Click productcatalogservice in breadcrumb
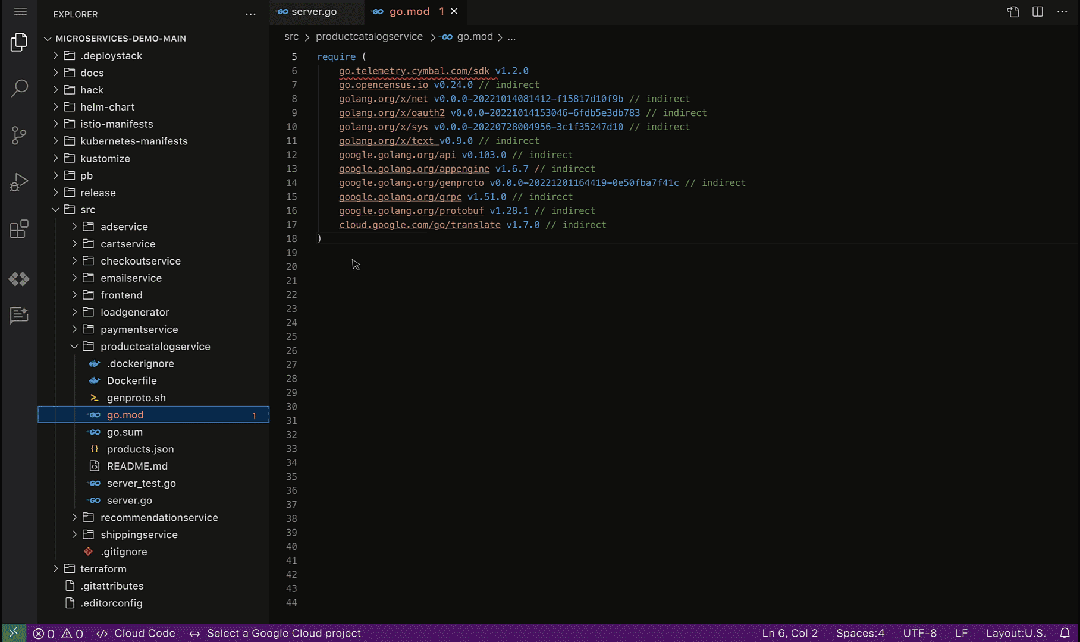The width and height of the screenshot is (1080, 642). tap(369, 37)
